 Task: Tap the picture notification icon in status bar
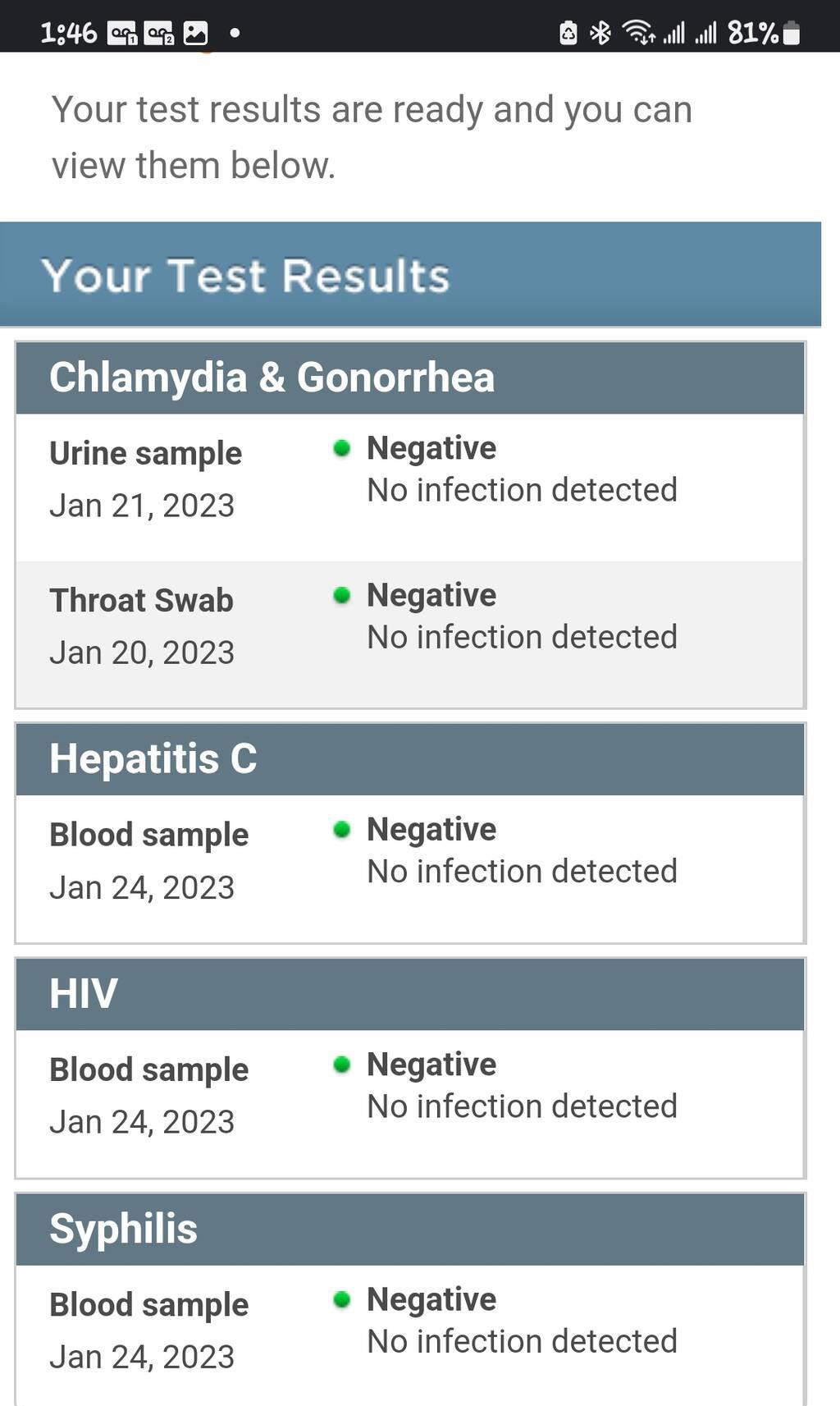(195, 34)
